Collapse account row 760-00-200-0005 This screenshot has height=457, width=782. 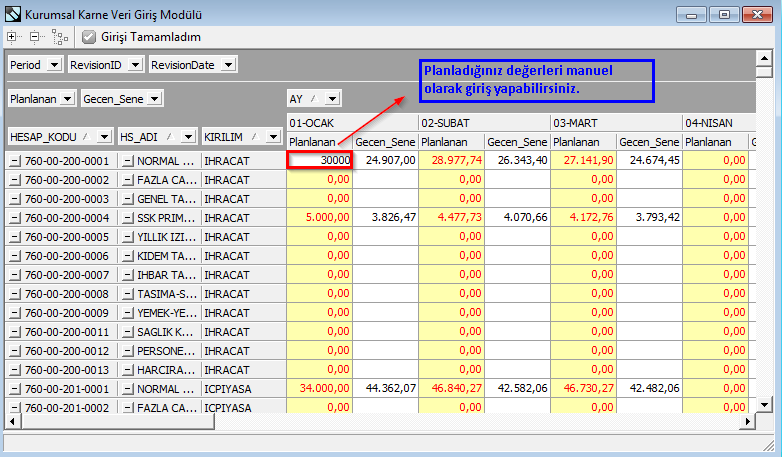tap(15, 237)
